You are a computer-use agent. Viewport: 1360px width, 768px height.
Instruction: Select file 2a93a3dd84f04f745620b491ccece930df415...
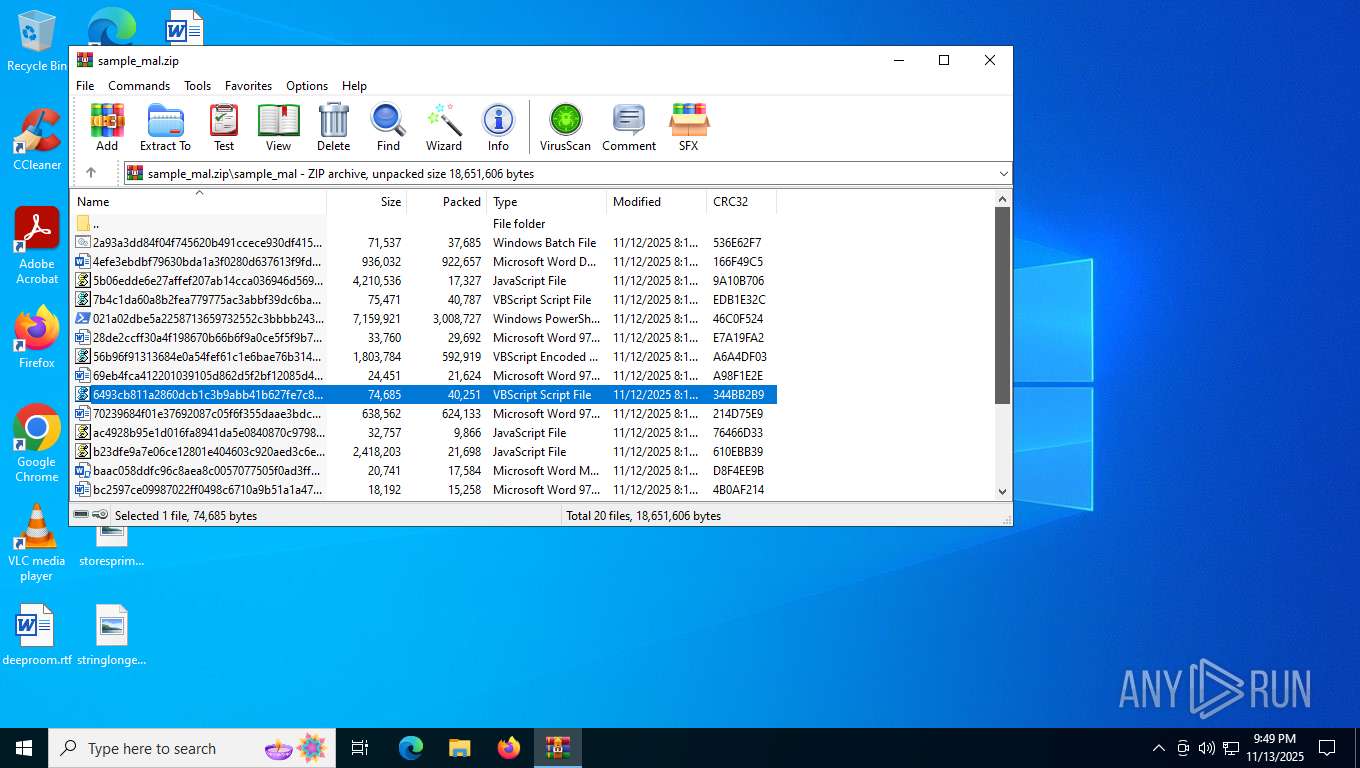tap(424, 243)
